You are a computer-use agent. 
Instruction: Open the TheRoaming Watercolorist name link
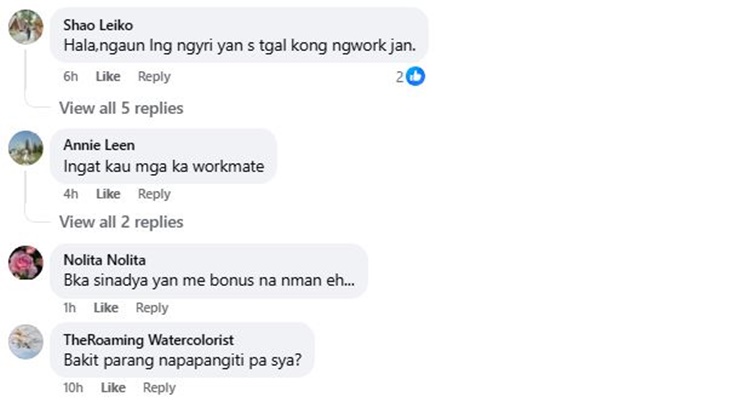click(149, 340)
